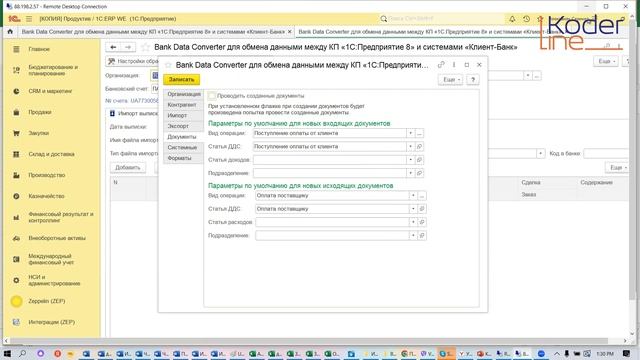The width and height of the screenshot is (640, 360).
Task: Add page to favorites star in main window
Action: 145,47
